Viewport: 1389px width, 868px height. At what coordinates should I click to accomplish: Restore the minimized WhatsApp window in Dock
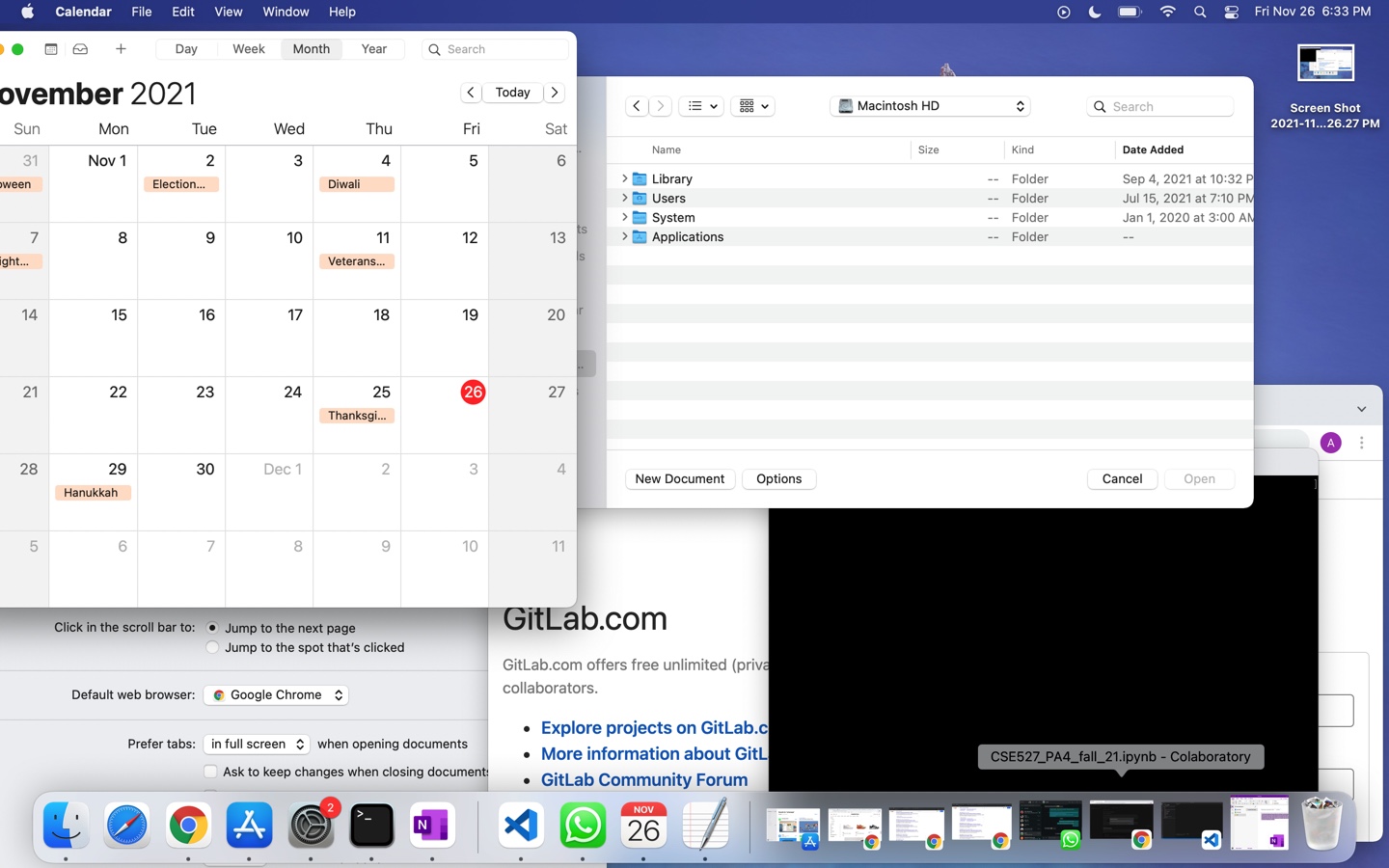click(1050, 826)
